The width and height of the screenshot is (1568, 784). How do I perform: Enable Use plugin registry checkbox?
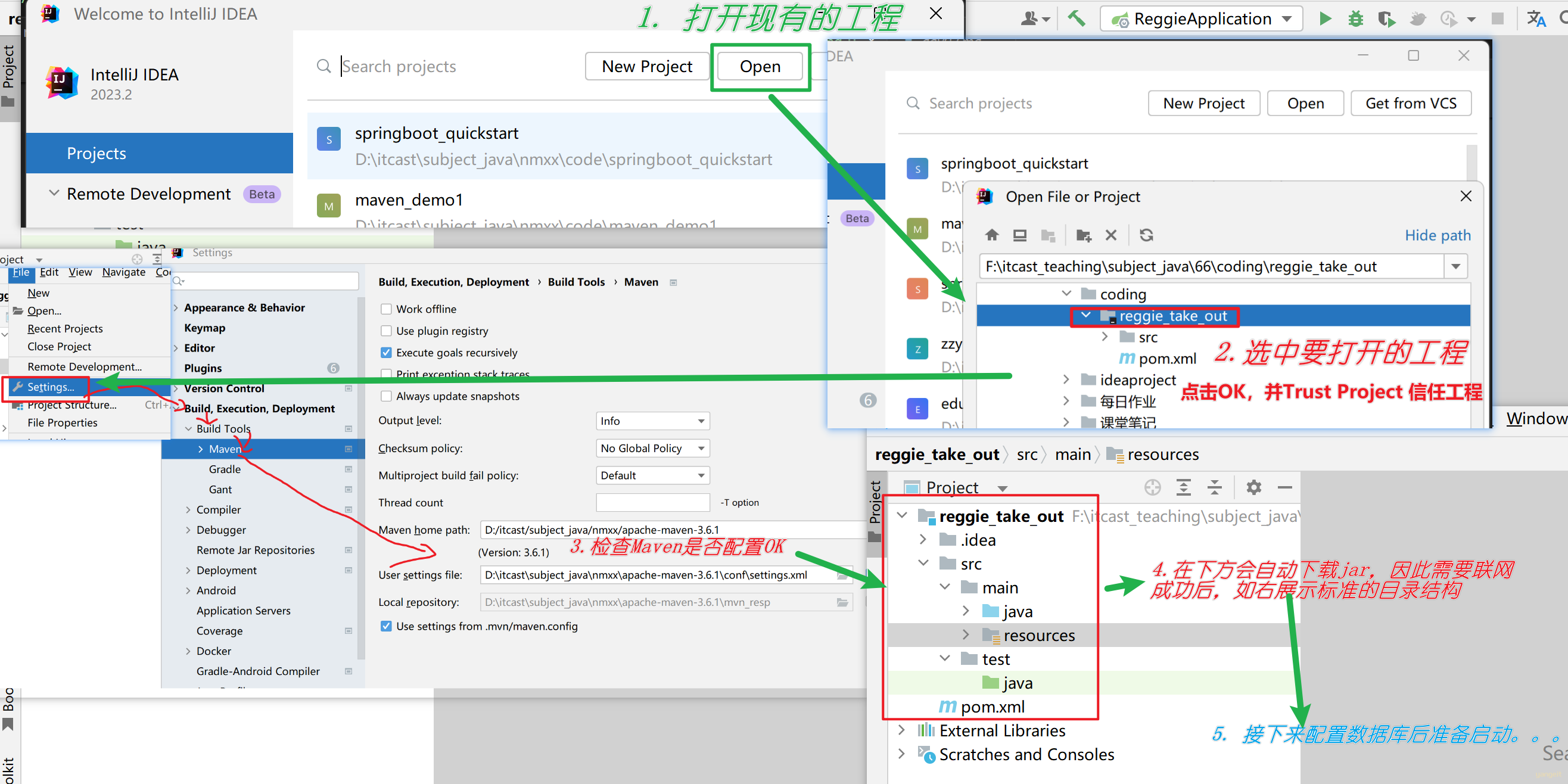pyautogui.click(x=386, y=331)
